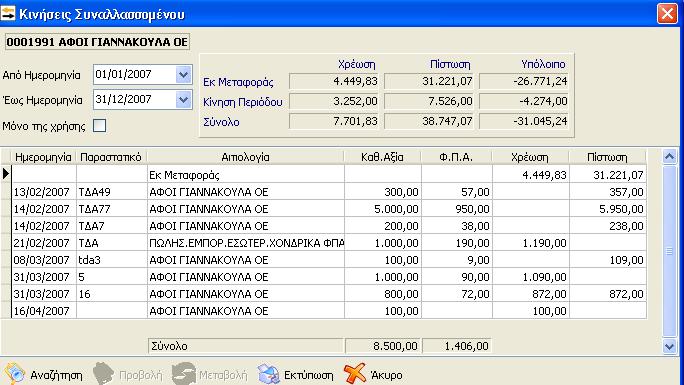Screen dimensions: 684x385
Task: Click the table scrollbar up arrow
Action: [670, 156]
